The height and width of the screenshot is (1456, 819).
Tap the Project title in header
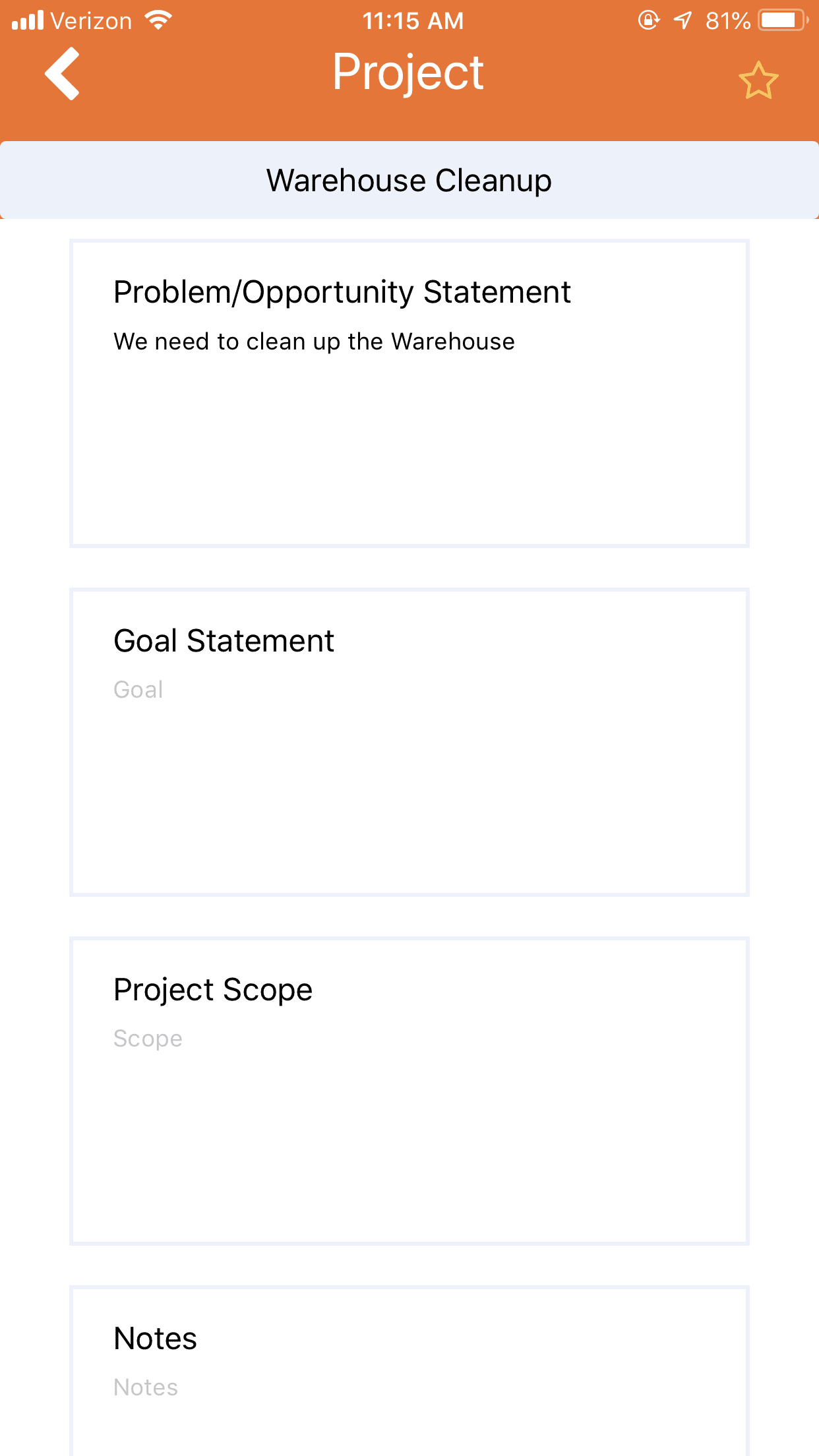[x=408, y=73]
